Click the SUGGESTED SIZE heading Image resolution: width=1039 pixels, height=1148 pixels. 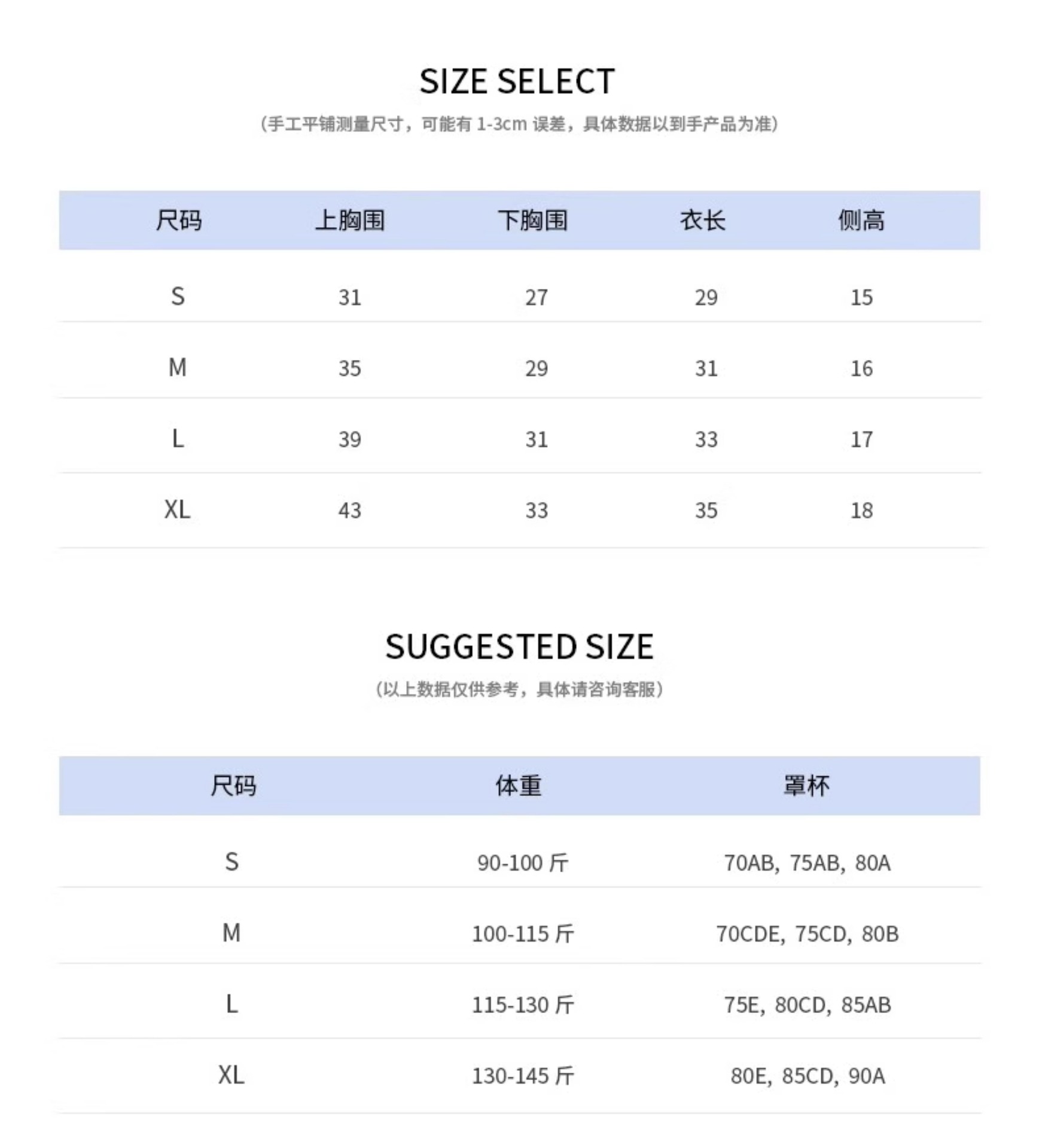pyautogui.click(x=519, y=646)
